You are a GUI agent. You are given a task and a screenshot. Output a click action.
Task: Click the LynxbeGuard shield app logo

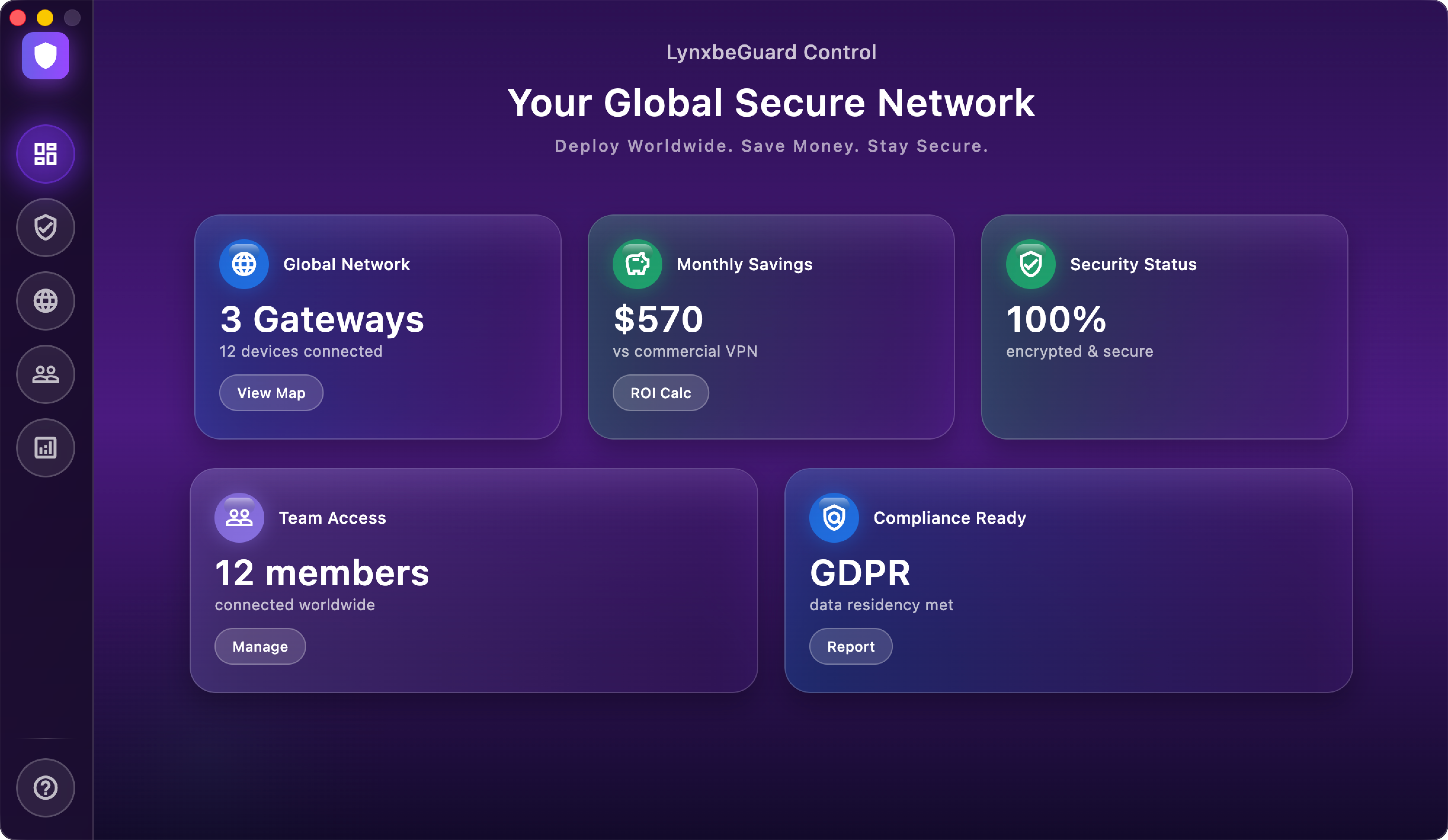coord(45,55)
